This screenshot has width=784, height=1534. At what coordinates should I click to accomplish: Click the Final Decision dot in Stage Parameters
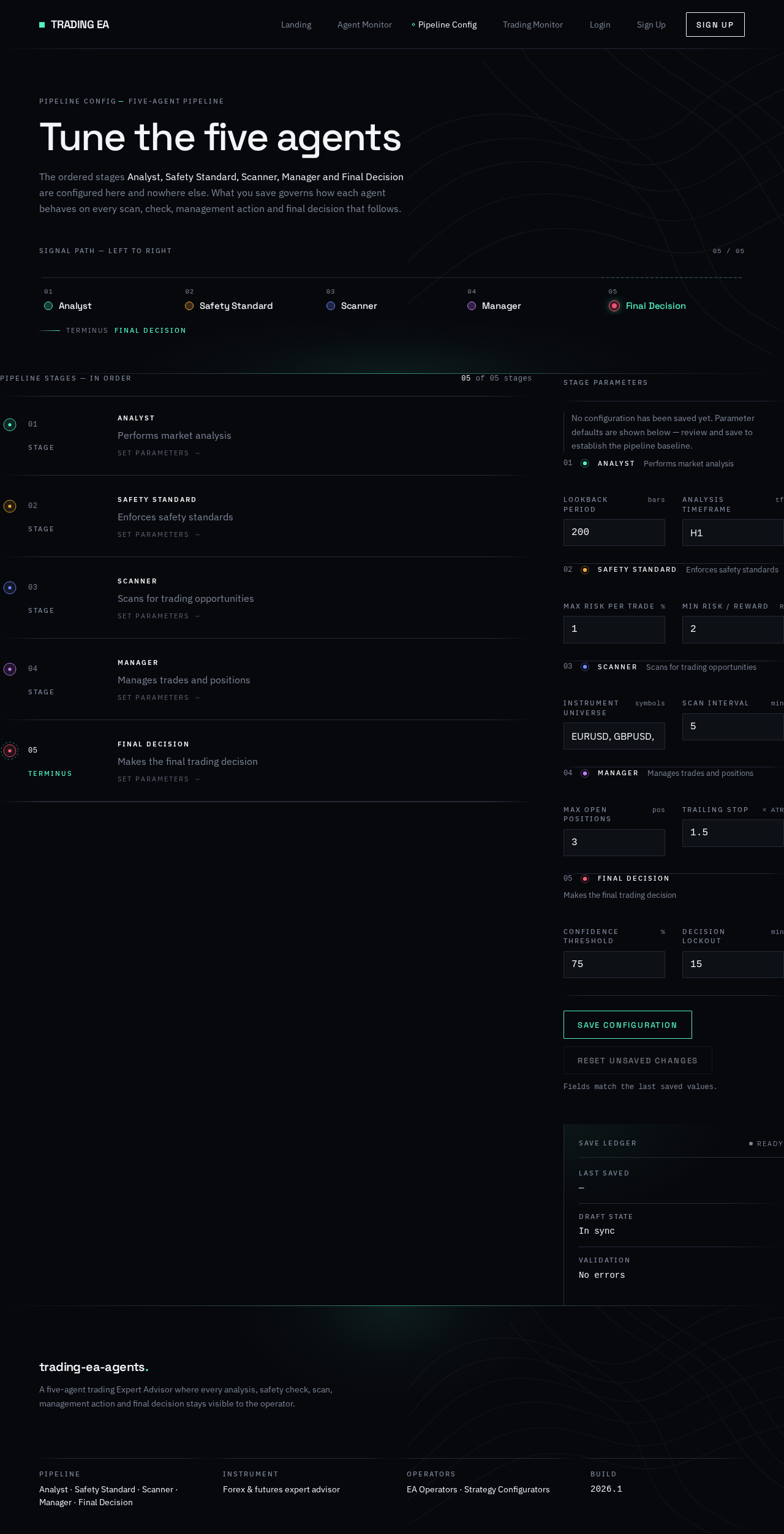(x=585, y=879)
